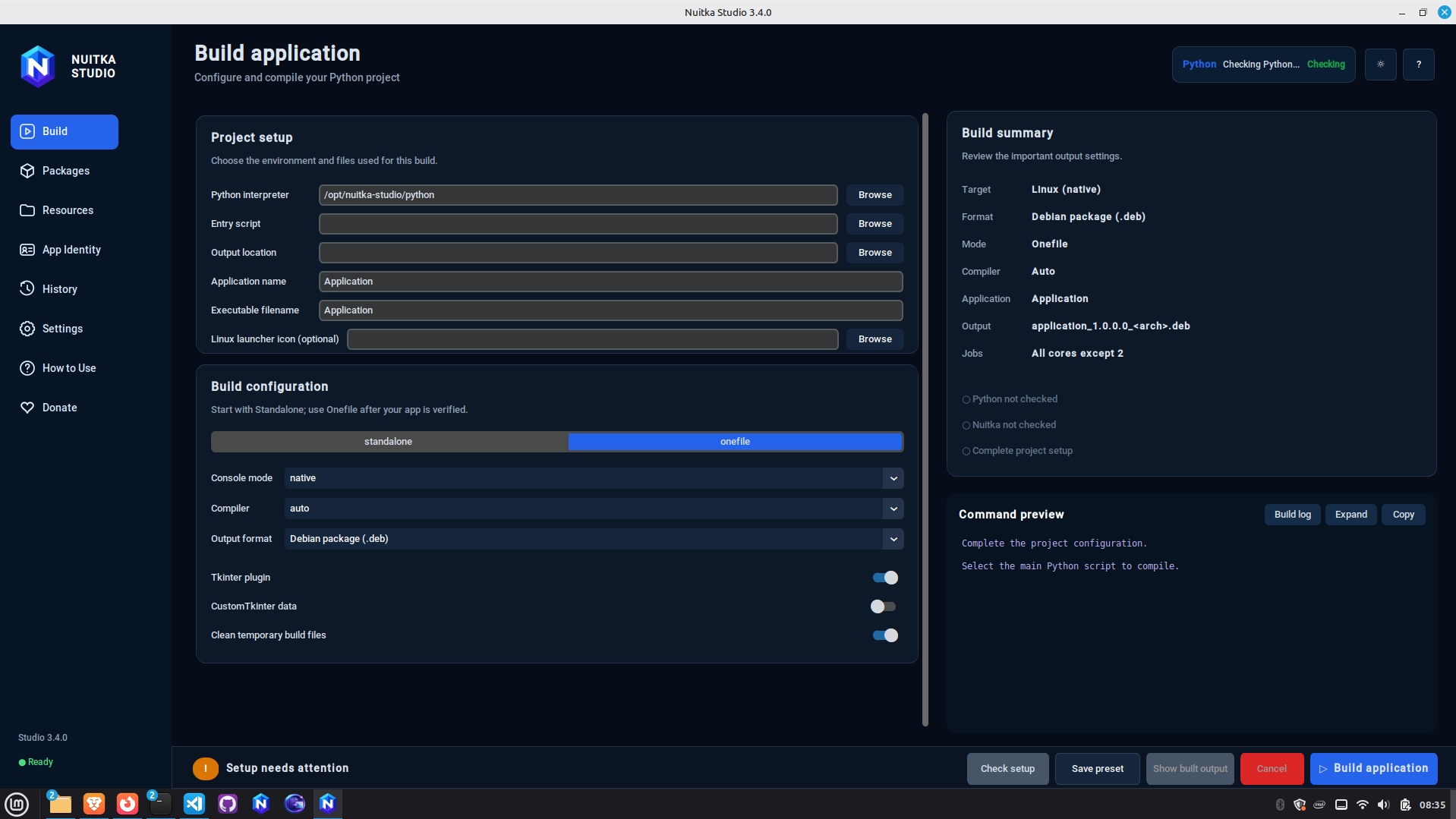Open the Donate page
The height and width of the screenshot is (819, 1456).
(x=65, y=408)
